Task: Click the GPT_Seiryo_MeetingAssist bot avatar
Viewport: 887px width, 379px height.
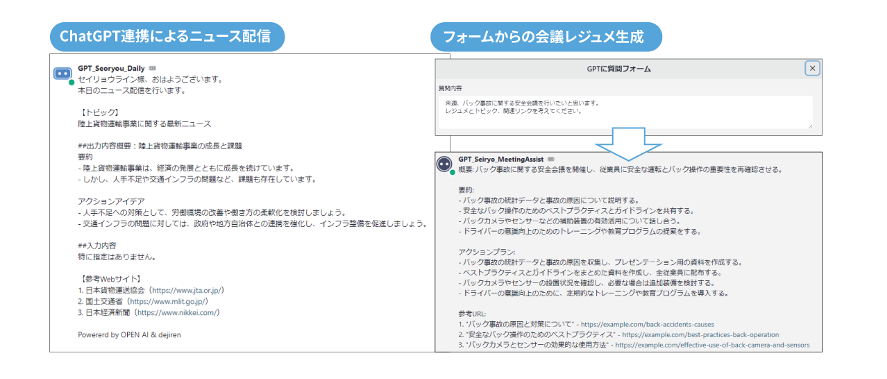Action: tap(445, 165)
